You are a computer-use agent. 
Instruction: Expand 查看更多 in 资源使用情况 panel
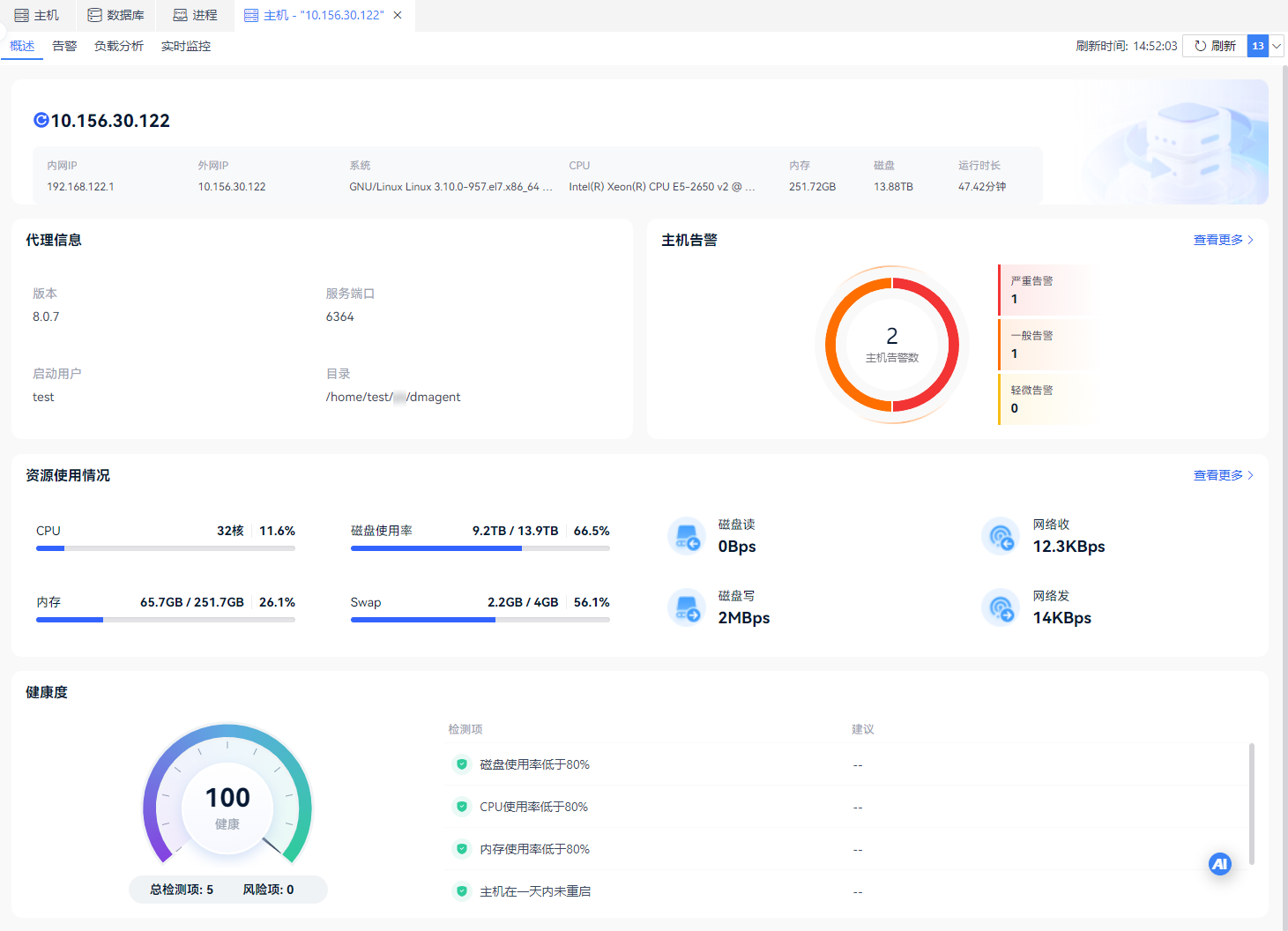point(1224,475)
